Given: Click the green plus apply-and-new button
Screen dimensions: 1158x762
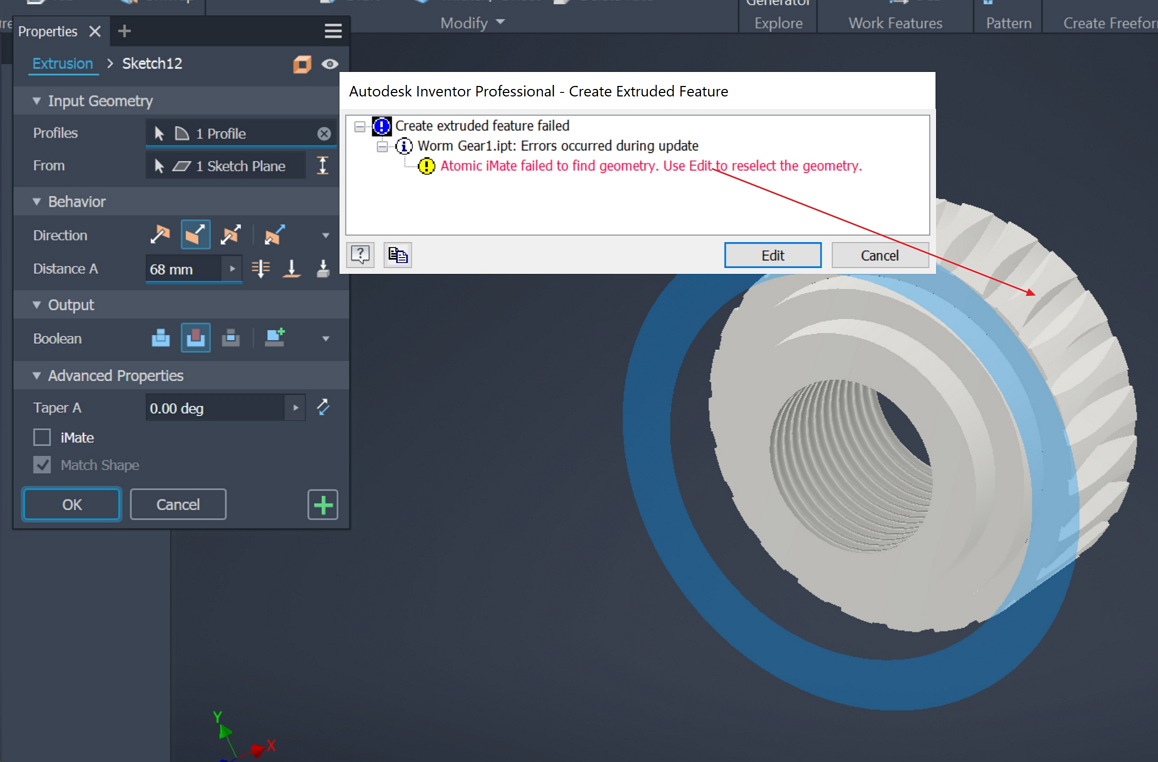Looking at the screenshot, I should 323,505.
